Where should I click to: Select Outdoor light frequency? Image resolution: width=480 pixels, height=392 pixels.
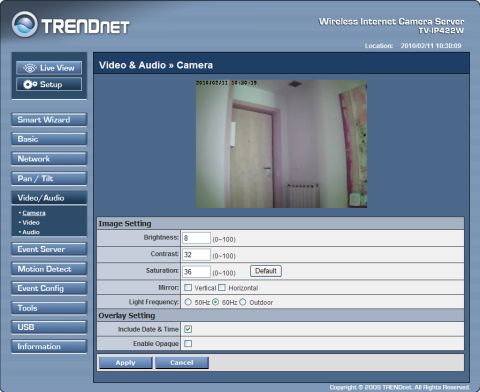[x=243, y=302]
